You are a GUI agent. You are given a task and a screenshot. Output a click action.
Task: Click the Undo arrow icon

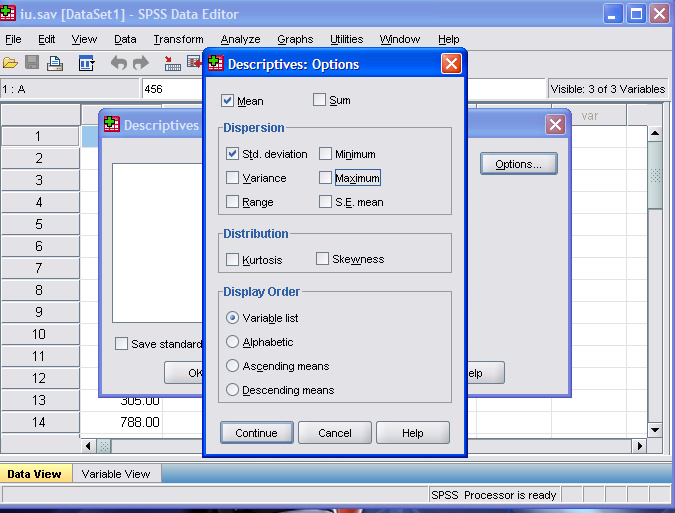[x=119, y=63]
